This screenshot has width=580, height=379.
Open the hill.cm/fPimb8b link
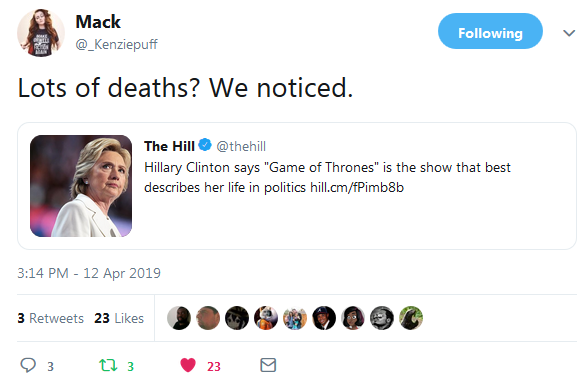[357, 187]
